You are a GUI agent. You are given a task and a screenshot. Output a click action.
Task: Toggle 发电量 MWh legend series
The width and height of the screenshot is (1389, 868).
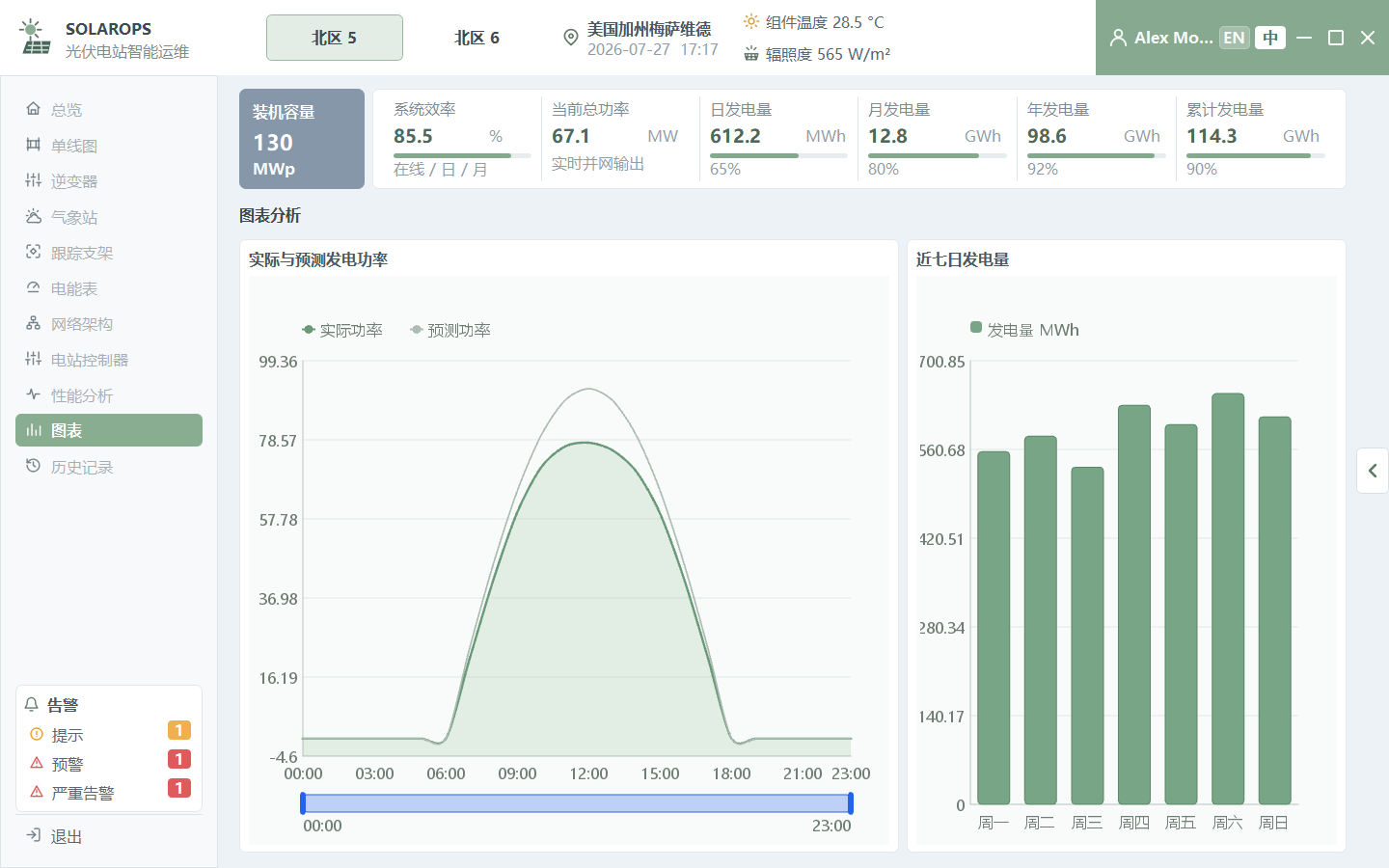1024,330
